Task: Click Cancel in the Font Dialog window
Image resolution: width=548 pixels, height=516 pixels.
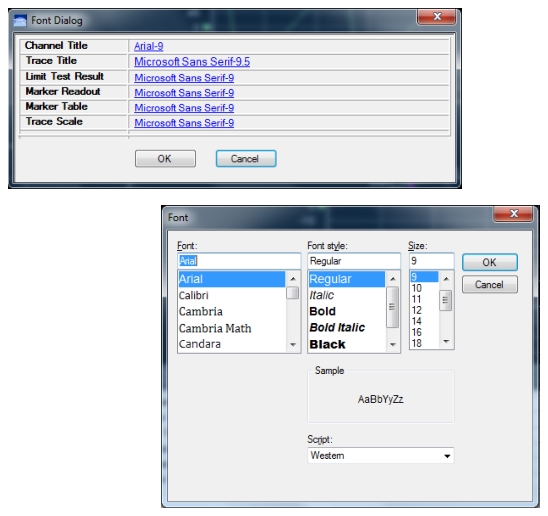Action: pos(246,159)
